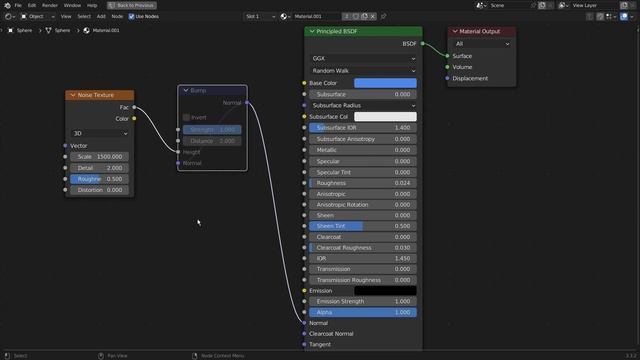Open the Add menu in node editor
Screen dimensions: 640x360
[101, 16]
